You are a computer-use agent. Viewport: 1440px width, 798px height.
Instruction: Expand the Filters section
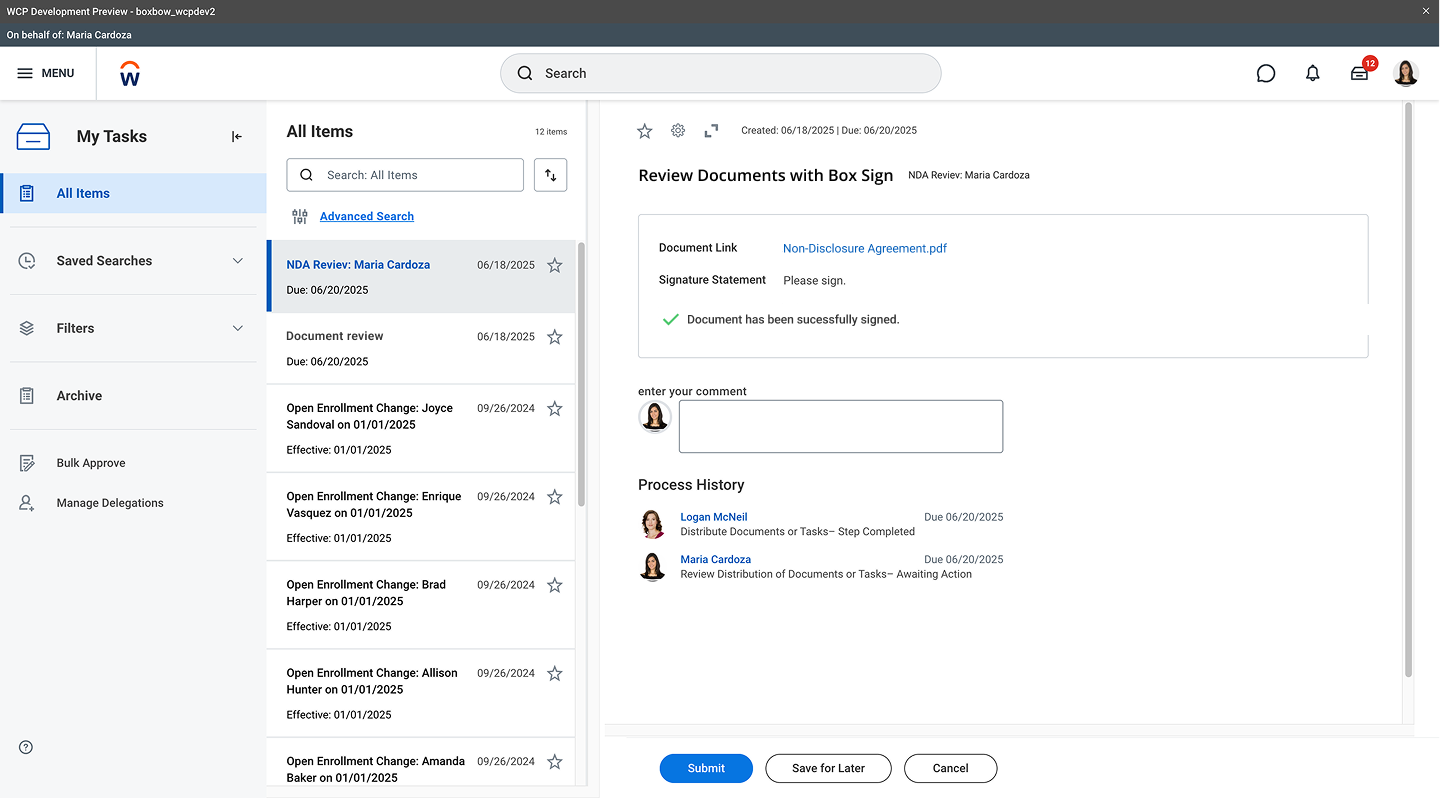coord(237,328)
